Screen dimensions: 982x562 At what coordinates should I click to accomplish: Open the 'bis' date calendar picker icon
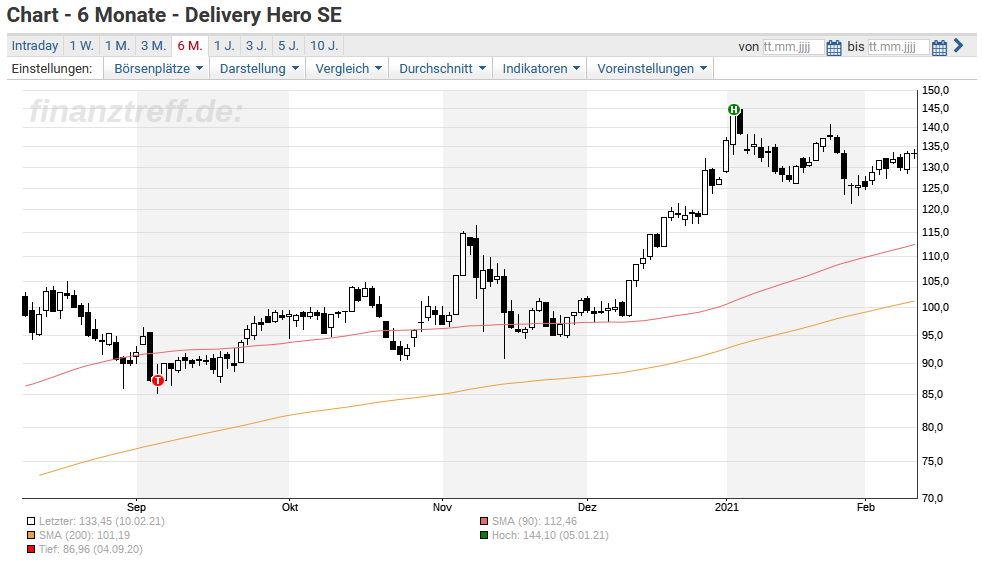pos(939,47)
